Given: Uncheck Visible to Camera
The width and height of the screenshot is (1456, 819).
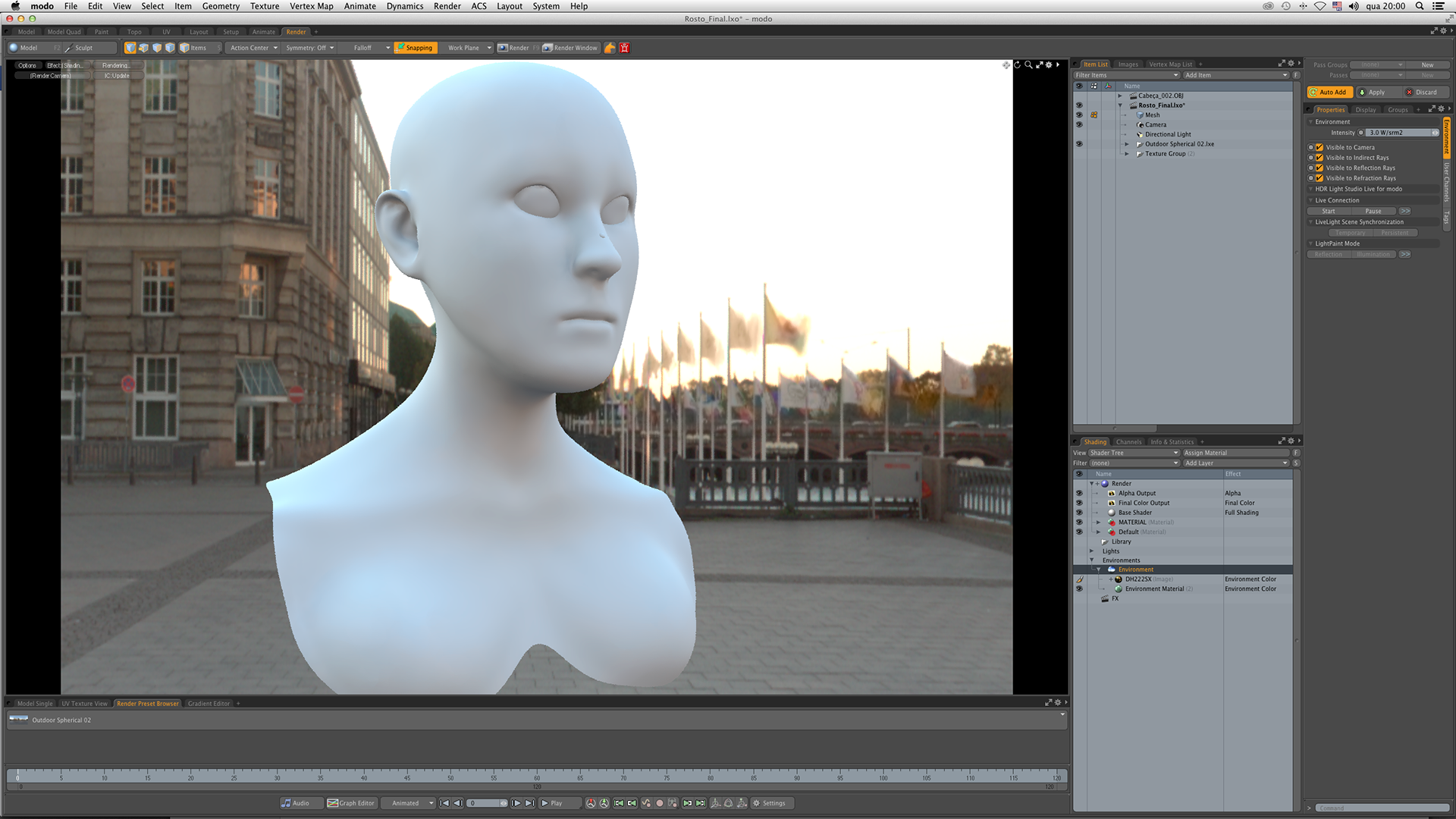Looking at the screenshot, I should pos(1319,148).
